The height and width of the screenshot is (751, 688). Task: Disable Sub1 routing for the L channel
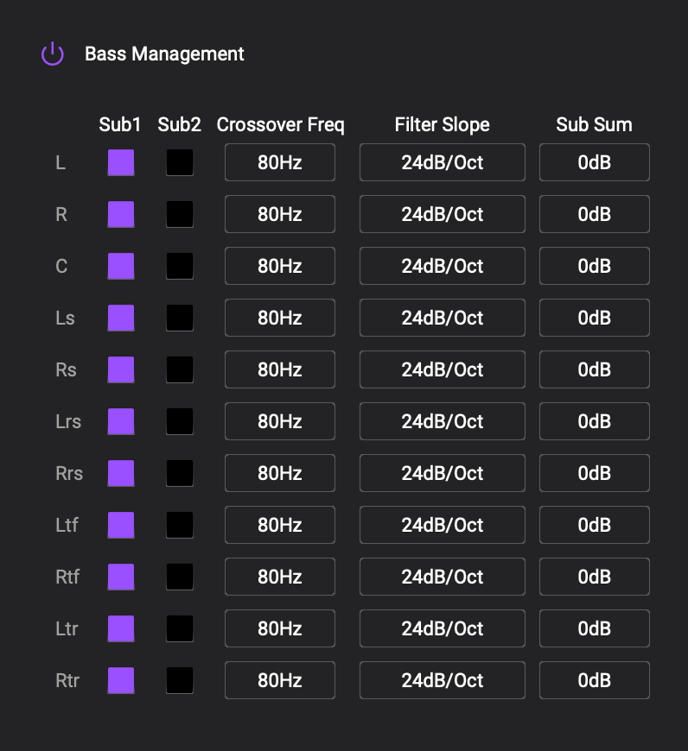121,162
